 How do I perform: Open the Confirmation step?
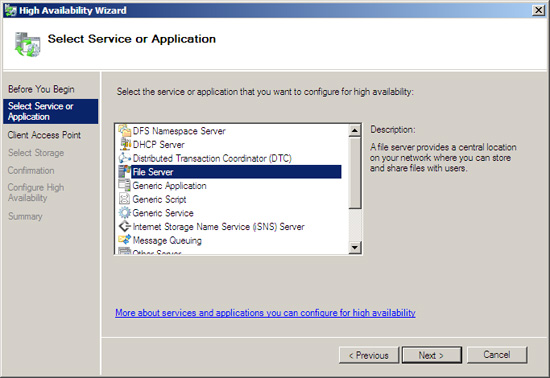point(31,170)
